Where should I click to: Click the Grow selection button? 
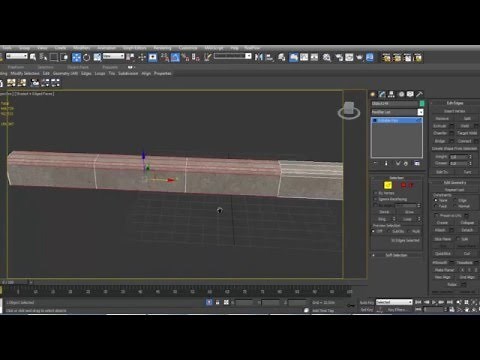tap(409, 212)
